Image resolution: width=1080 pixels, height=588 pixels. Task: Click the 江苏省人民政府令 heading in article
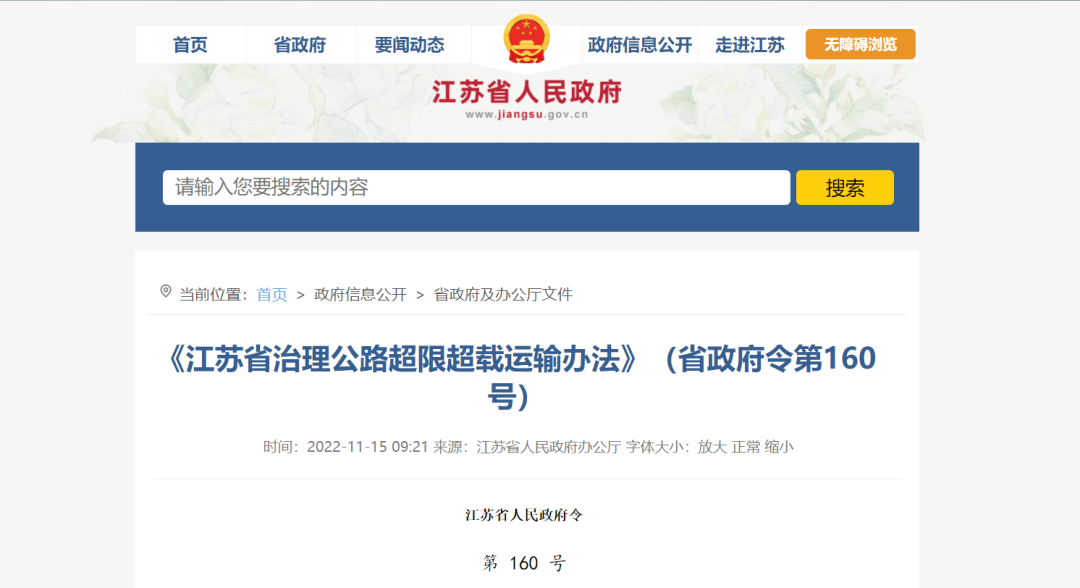523,515
